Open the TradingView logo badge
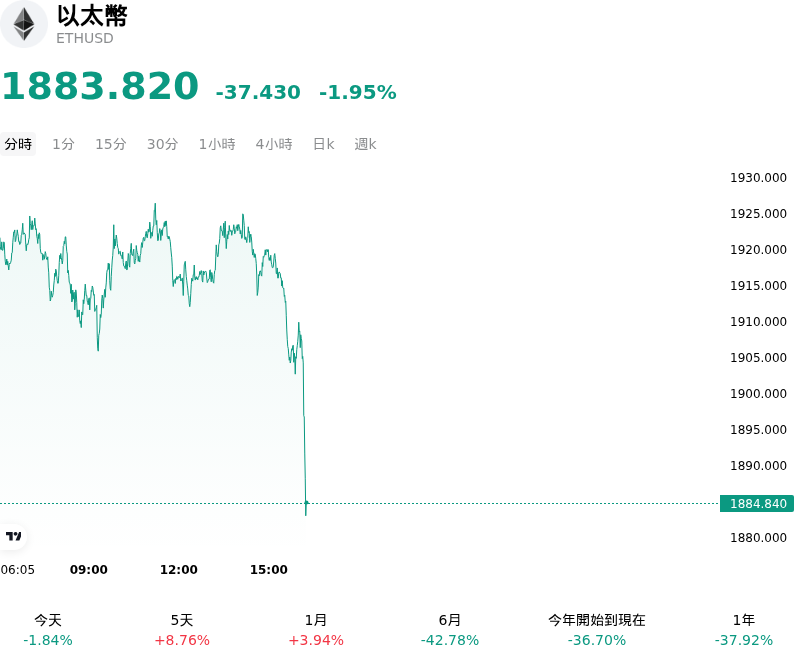This screenshot has height=660, width=800. point(13,536)
